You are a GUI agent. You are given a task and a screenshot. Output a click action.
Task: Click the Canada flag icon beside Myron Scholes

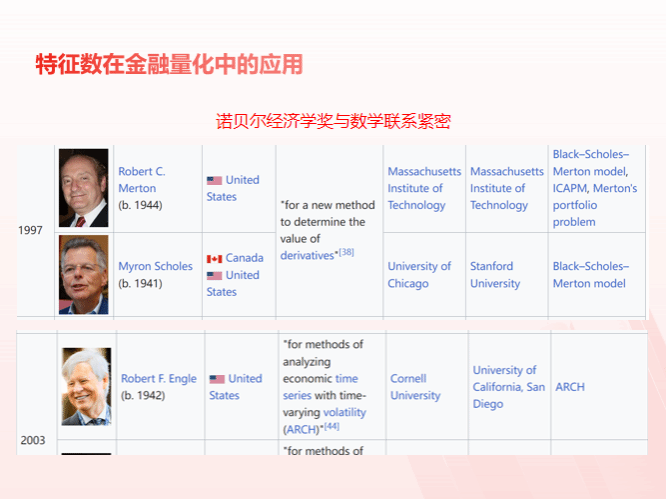point(214,258)
